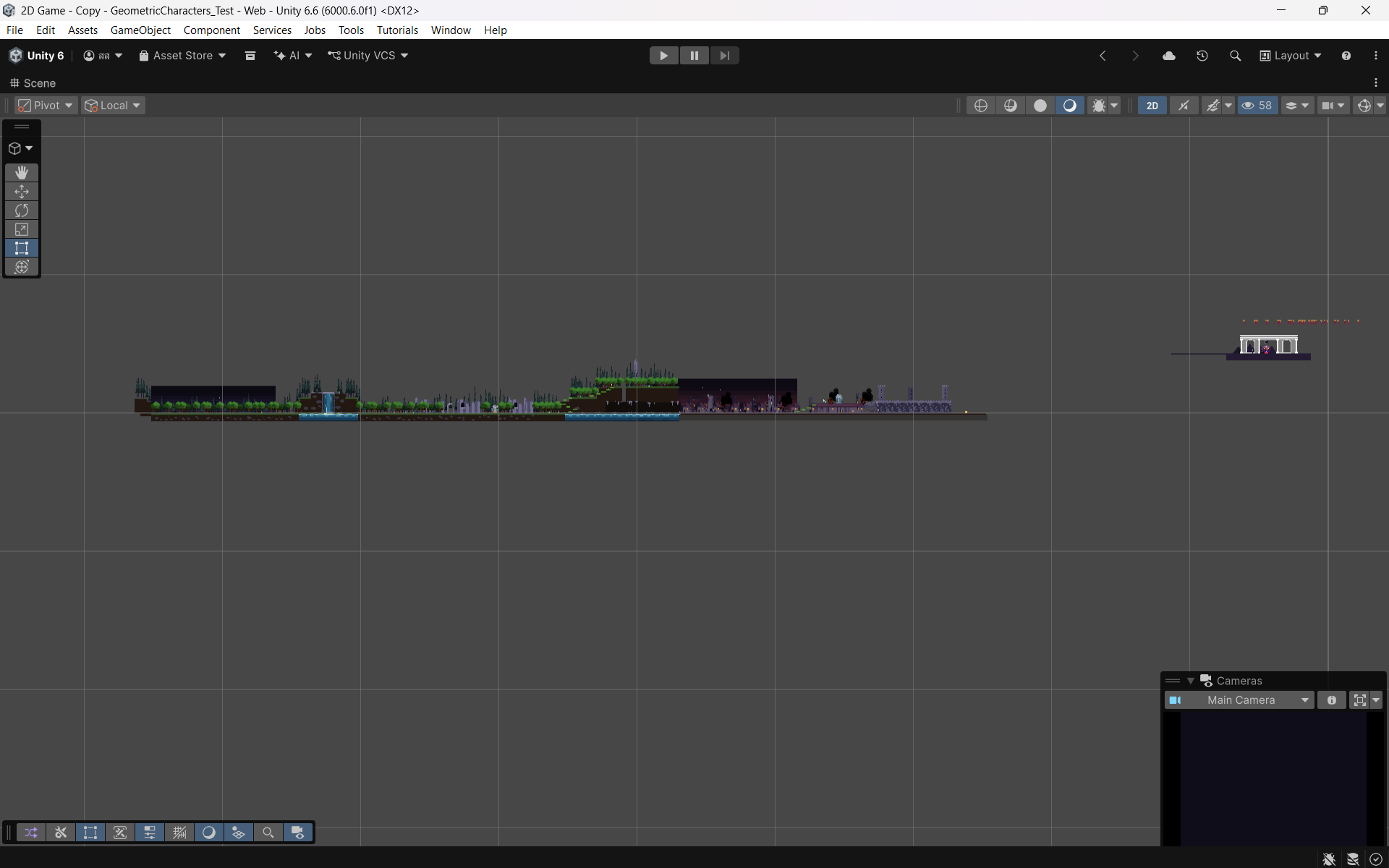Image resolution: width=1389 pixels, height=868 pixels.
Task: Open the package manager box icon
Action: click(250, 56)
